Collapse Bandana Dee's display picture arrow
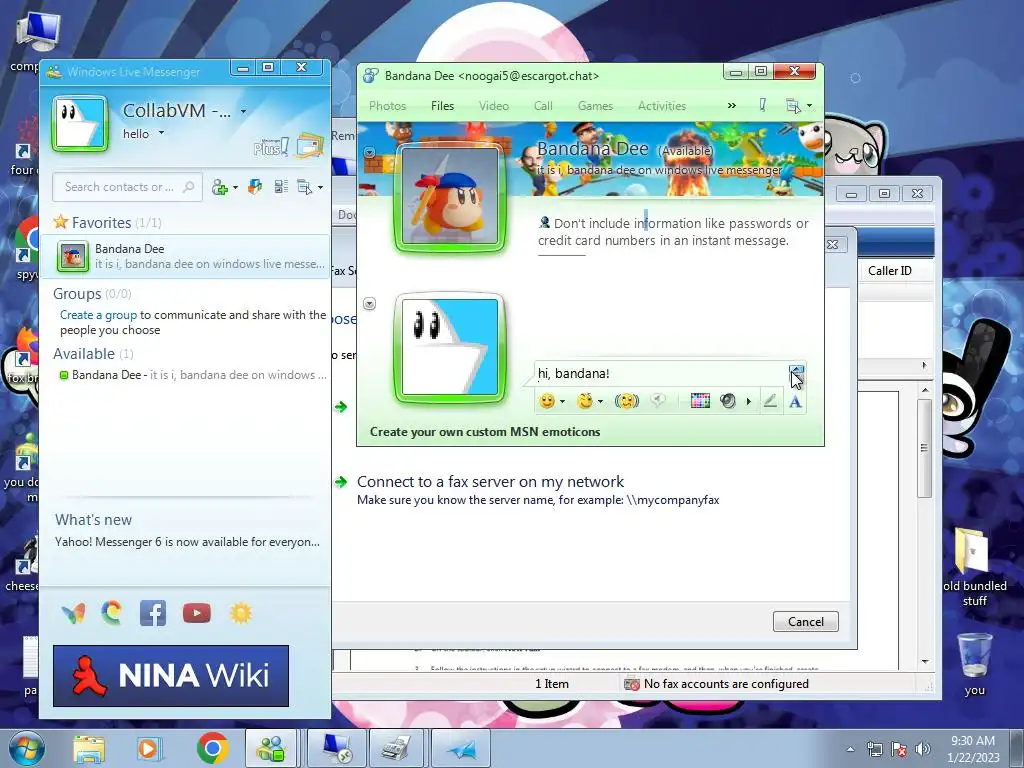 point(370,153)
